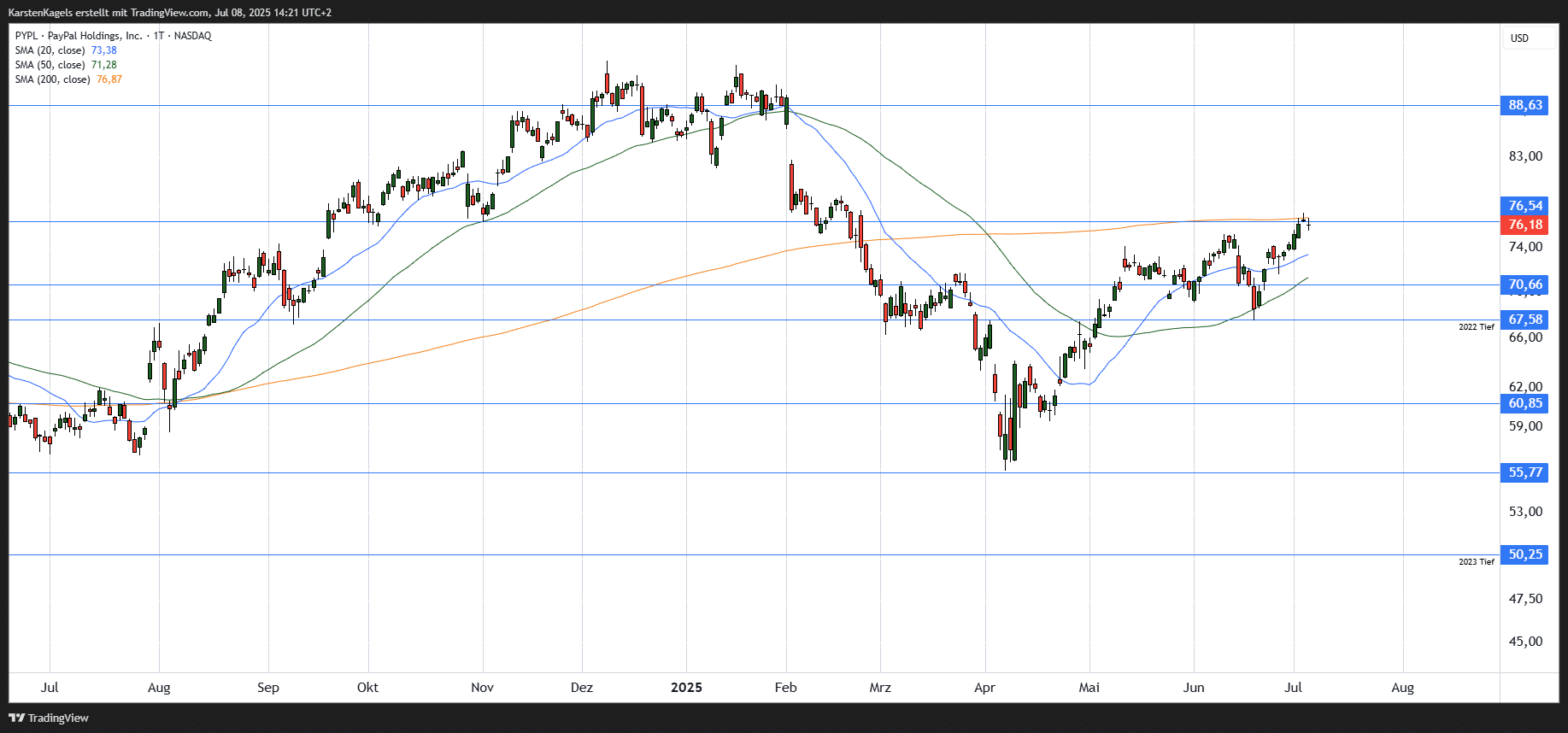Image resolution: width=1568 pixels, height=733 pixels.
Task: Click the 76,54 blue price label
Action: pyautogui.click(x=1524, y=206)
